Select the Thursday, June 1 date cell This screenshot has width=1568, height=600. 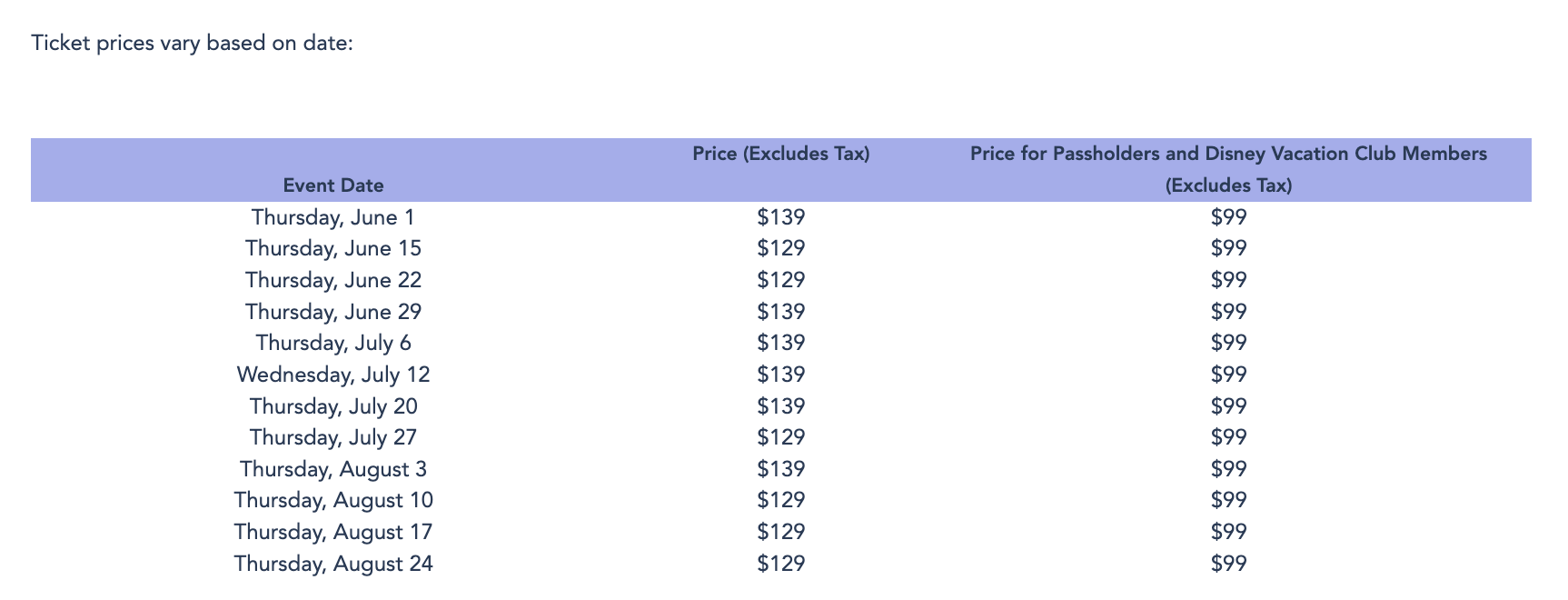click(332, 217)
